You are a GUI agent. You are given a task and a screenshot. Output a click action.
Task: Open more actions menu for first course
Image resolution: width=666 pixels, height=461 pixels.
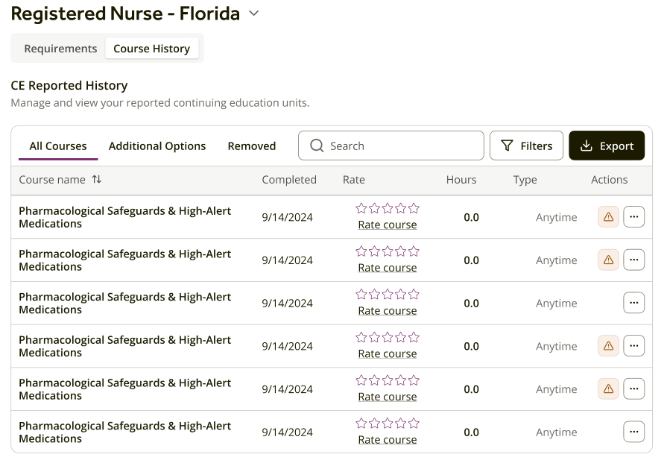tap(634, 217)
